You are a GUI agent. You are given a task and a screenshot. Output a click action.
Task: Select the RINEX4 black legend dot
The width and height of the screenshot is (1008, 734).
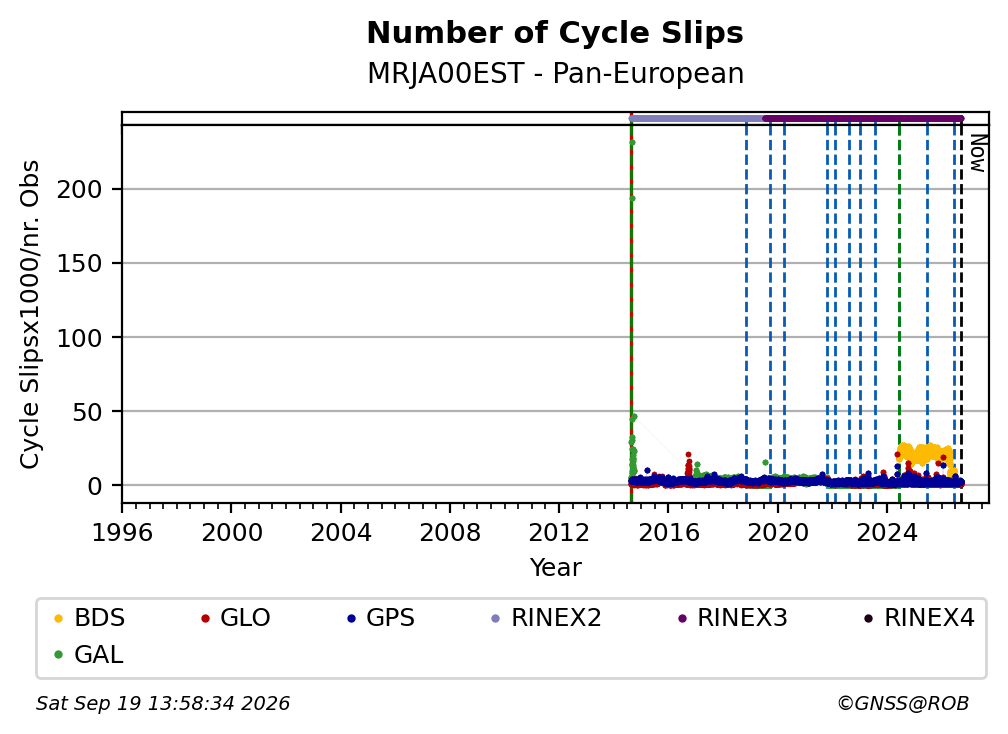click(868, 619)
